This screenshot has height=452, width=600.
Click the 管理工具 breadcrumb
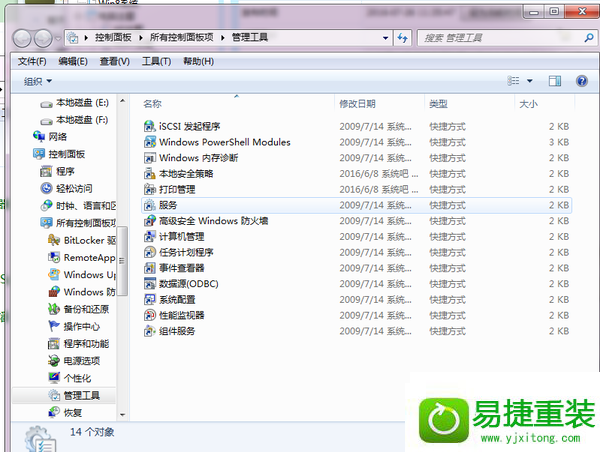[250, 37]
